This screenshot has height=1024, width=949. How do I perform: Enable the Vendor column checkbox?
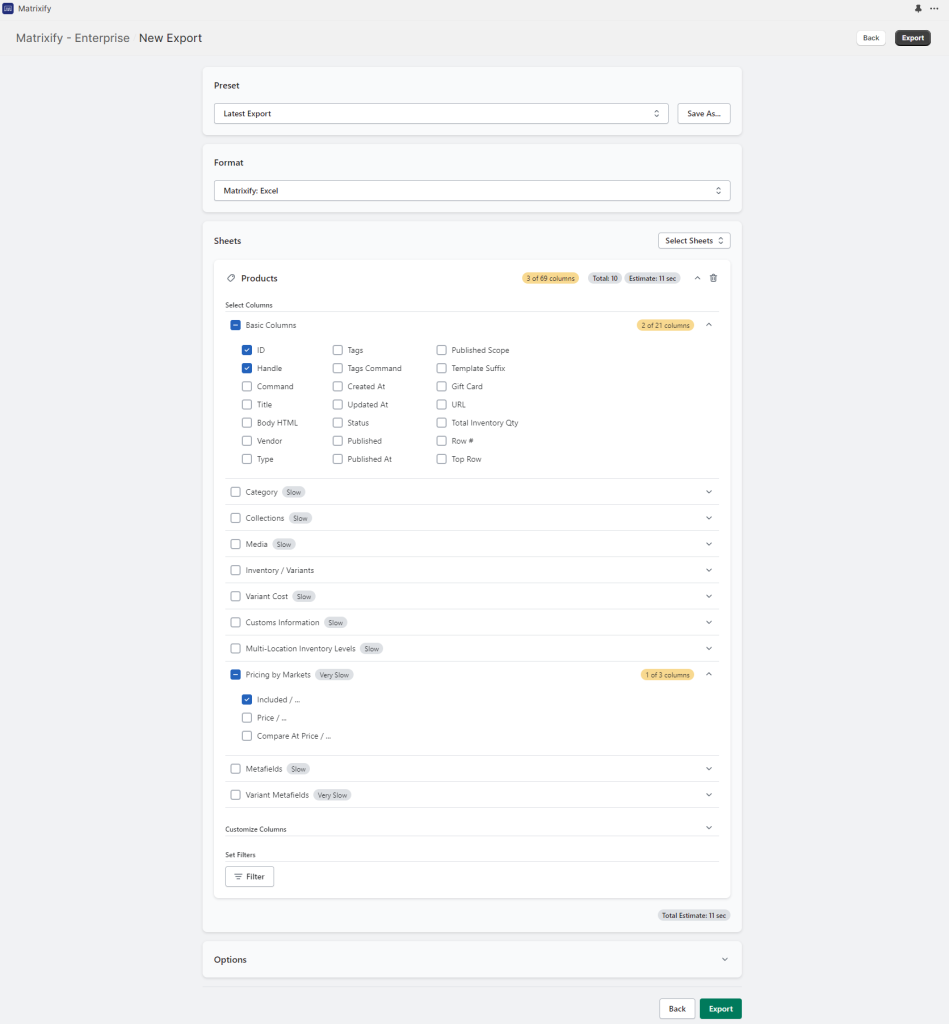coord(246,440)
